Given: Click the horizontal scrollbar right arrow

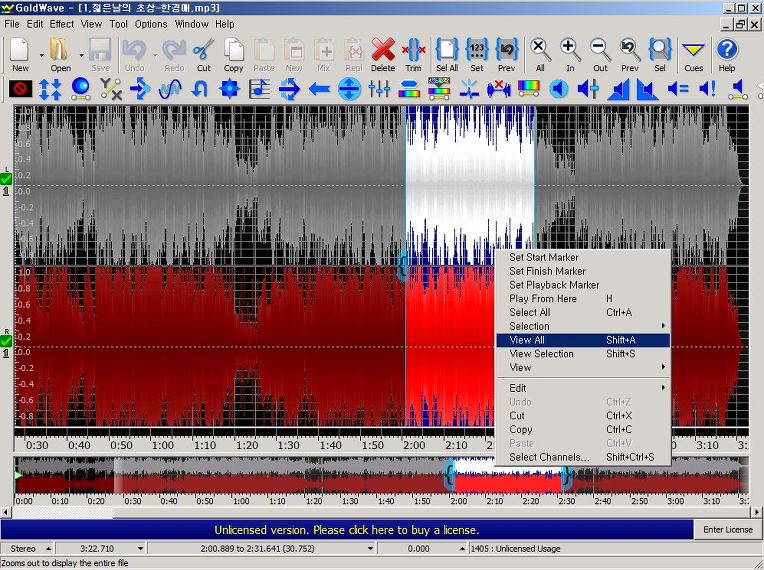Looking at the screenshot, I should pos(757,512).
